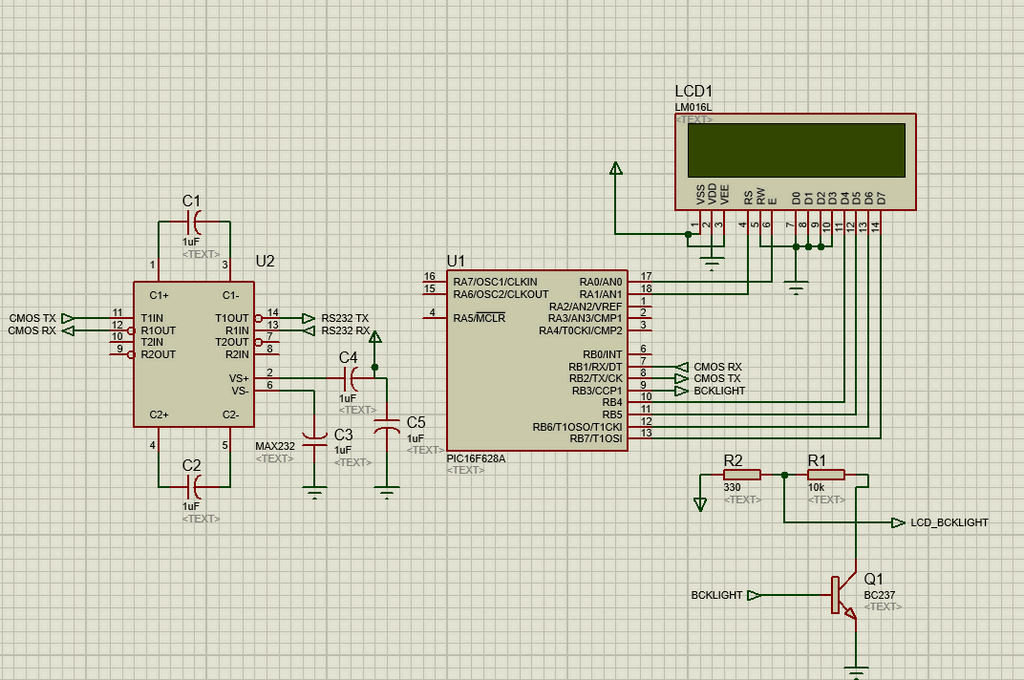Click the PIC16F628A part name
The image size is (1024, 680).
476,459
